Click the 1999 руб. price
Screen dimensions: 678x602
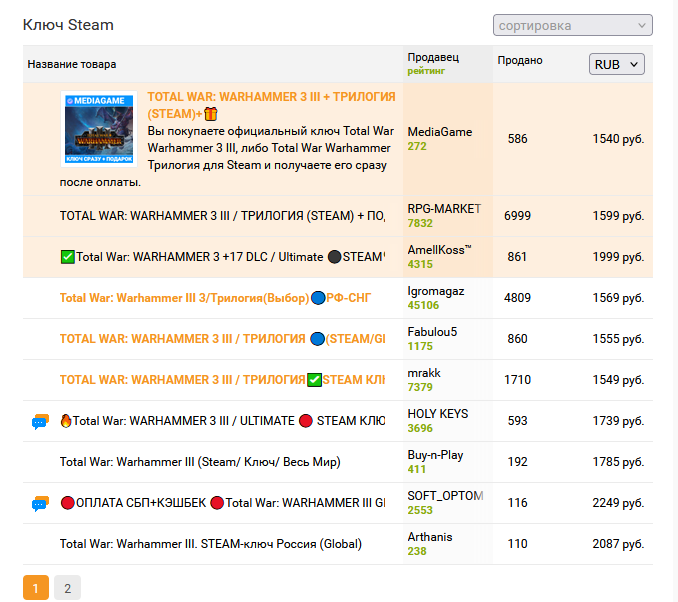click(x=618, y=257)
